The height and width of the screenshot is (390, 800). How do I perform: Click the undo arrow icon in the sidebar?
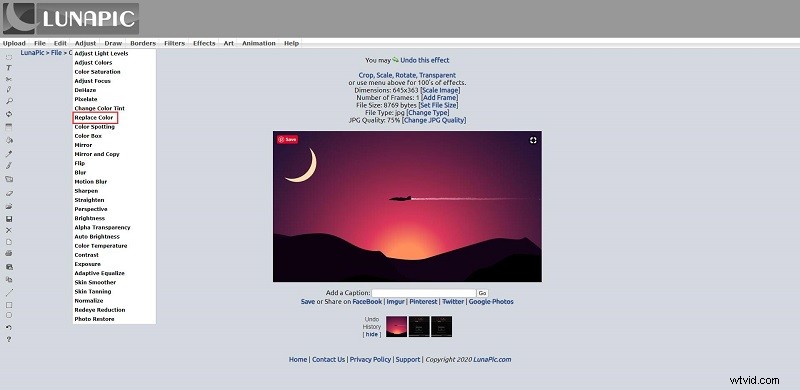pos(9,328)
